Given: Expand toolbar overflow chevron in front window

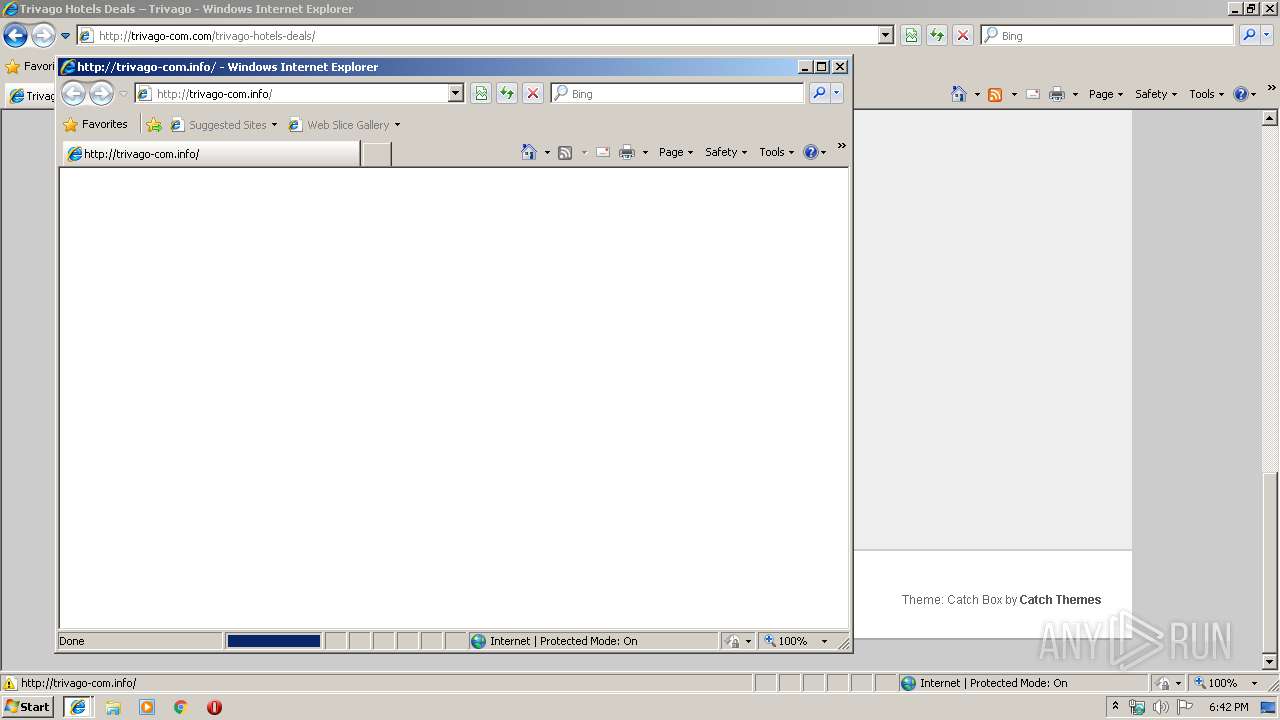Looking at the screenshot, I should (x=841, y=146).
